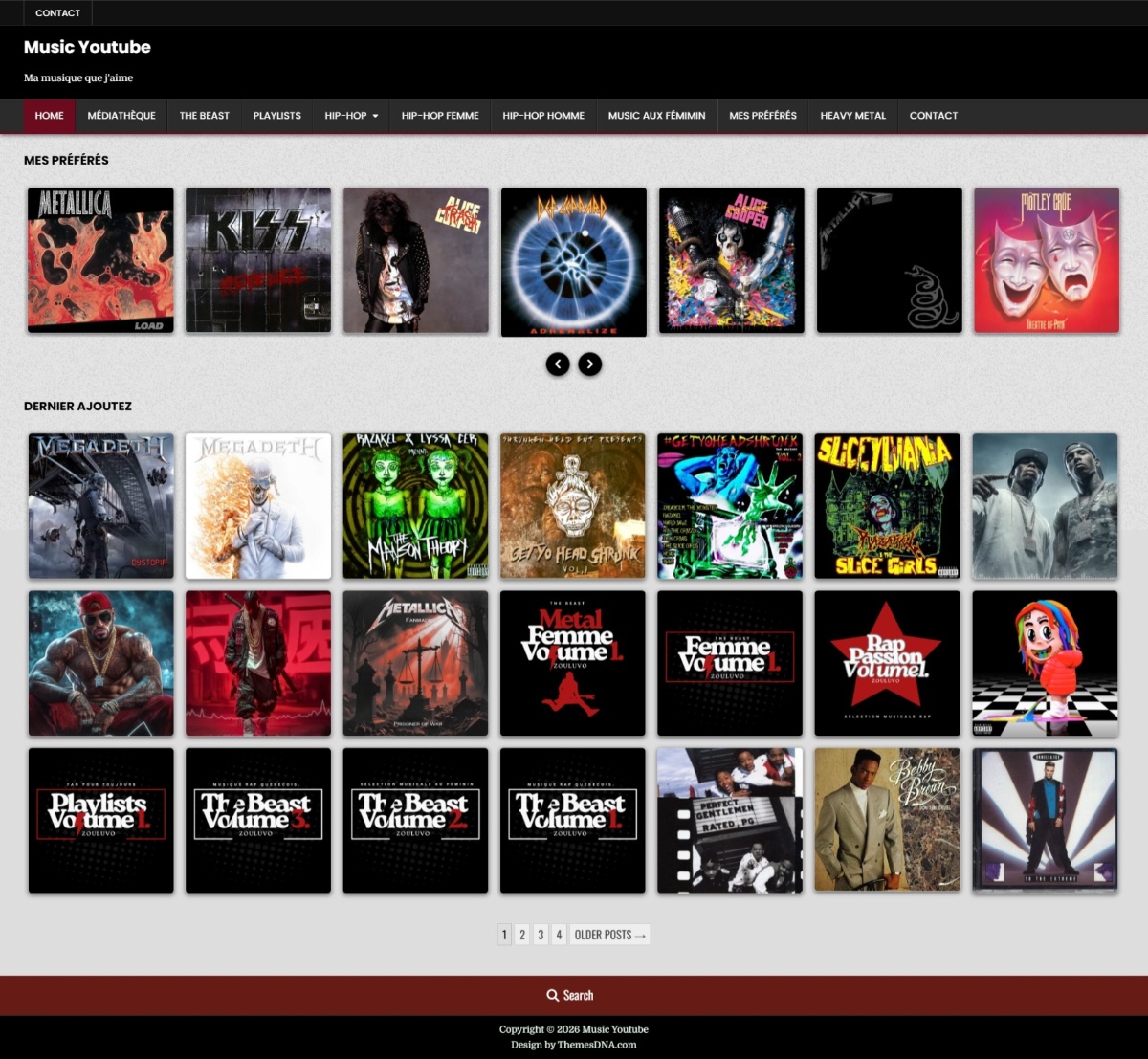The height and width of the screenshot is (1059, 1148).
Task: Open #GetYoHeadShrunk blue monster cover
Action: (x=730, y=506)
